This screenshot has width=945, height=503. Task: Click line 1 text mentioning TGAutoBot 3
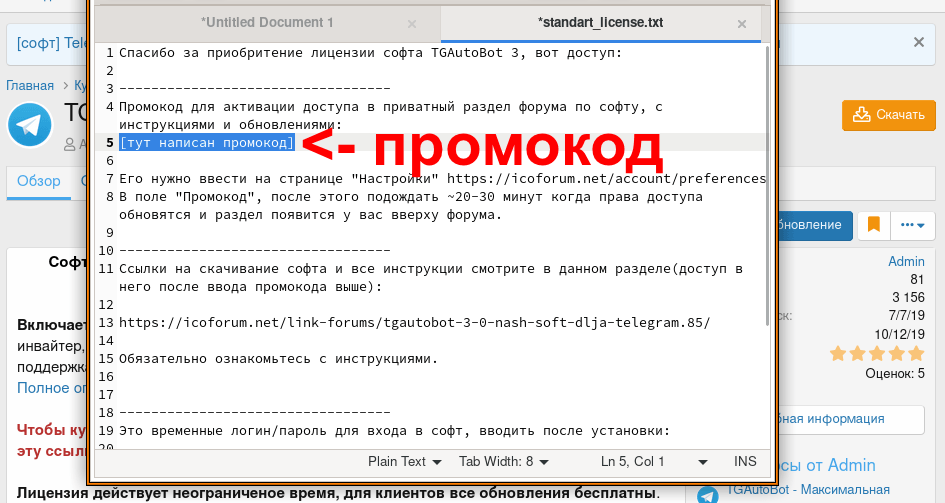tap(370, 53)
